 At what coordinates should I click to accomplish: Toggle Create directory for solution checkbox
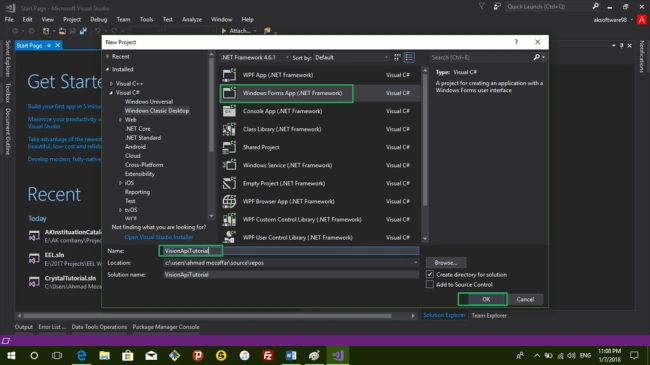coord(430,274)
